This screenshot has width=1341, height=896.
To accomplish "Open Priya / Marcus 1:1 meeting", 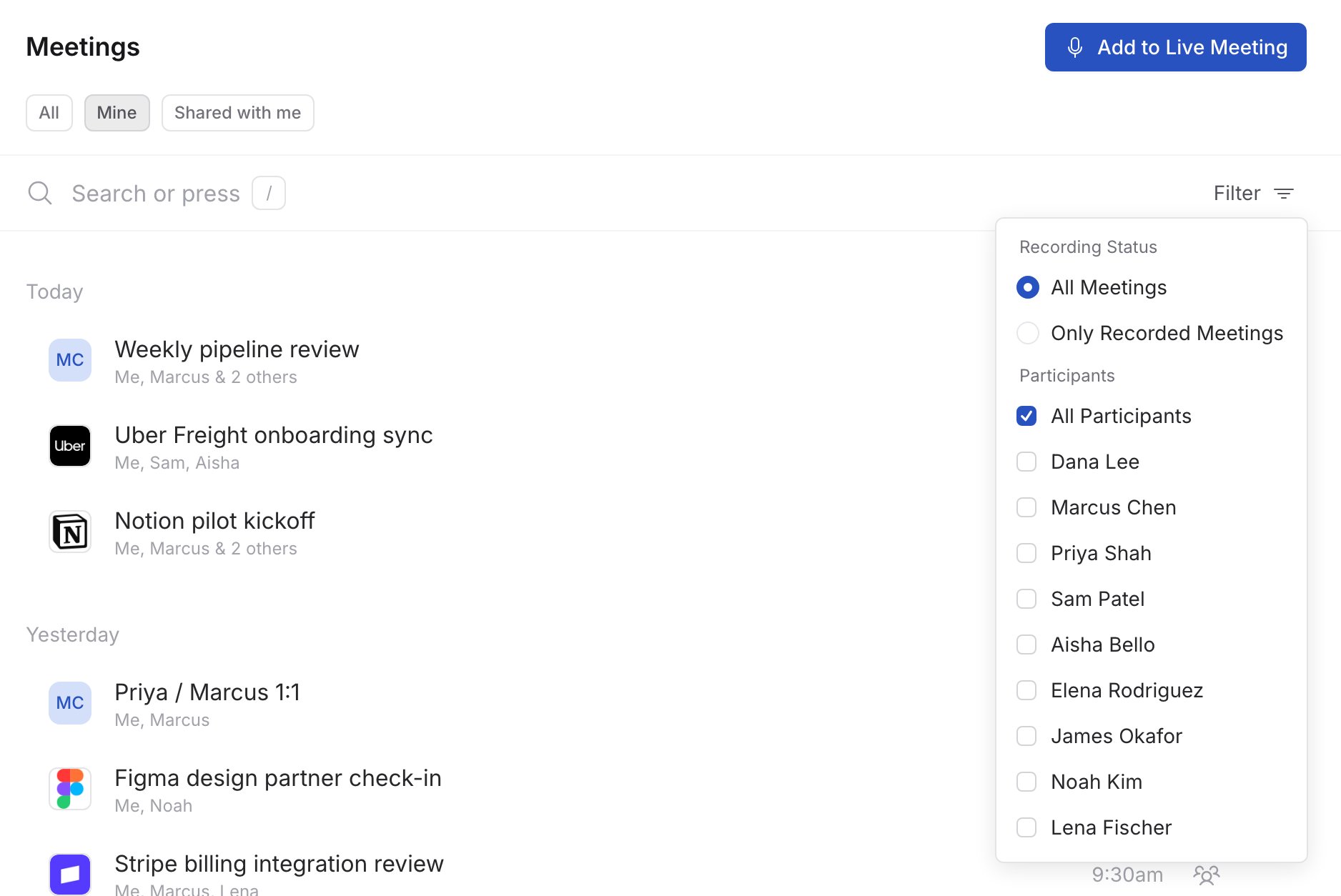I will (x=207, y=692).
